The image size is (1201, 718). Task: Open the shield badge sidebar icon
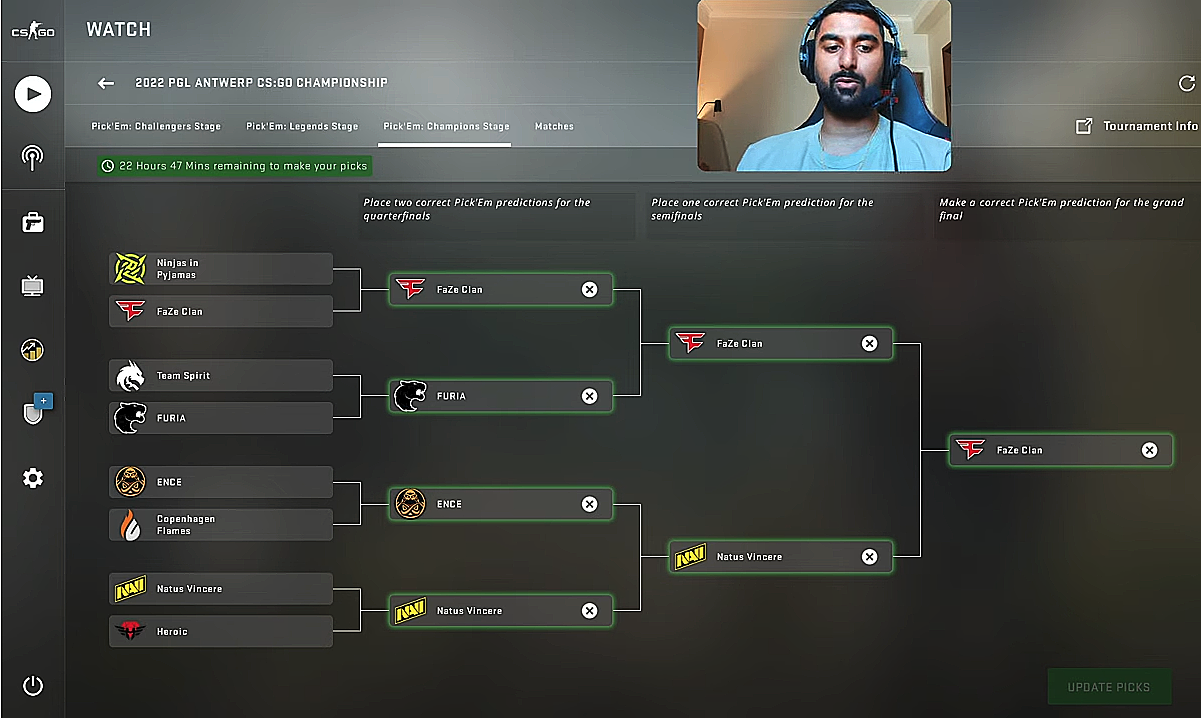(35, 411)
